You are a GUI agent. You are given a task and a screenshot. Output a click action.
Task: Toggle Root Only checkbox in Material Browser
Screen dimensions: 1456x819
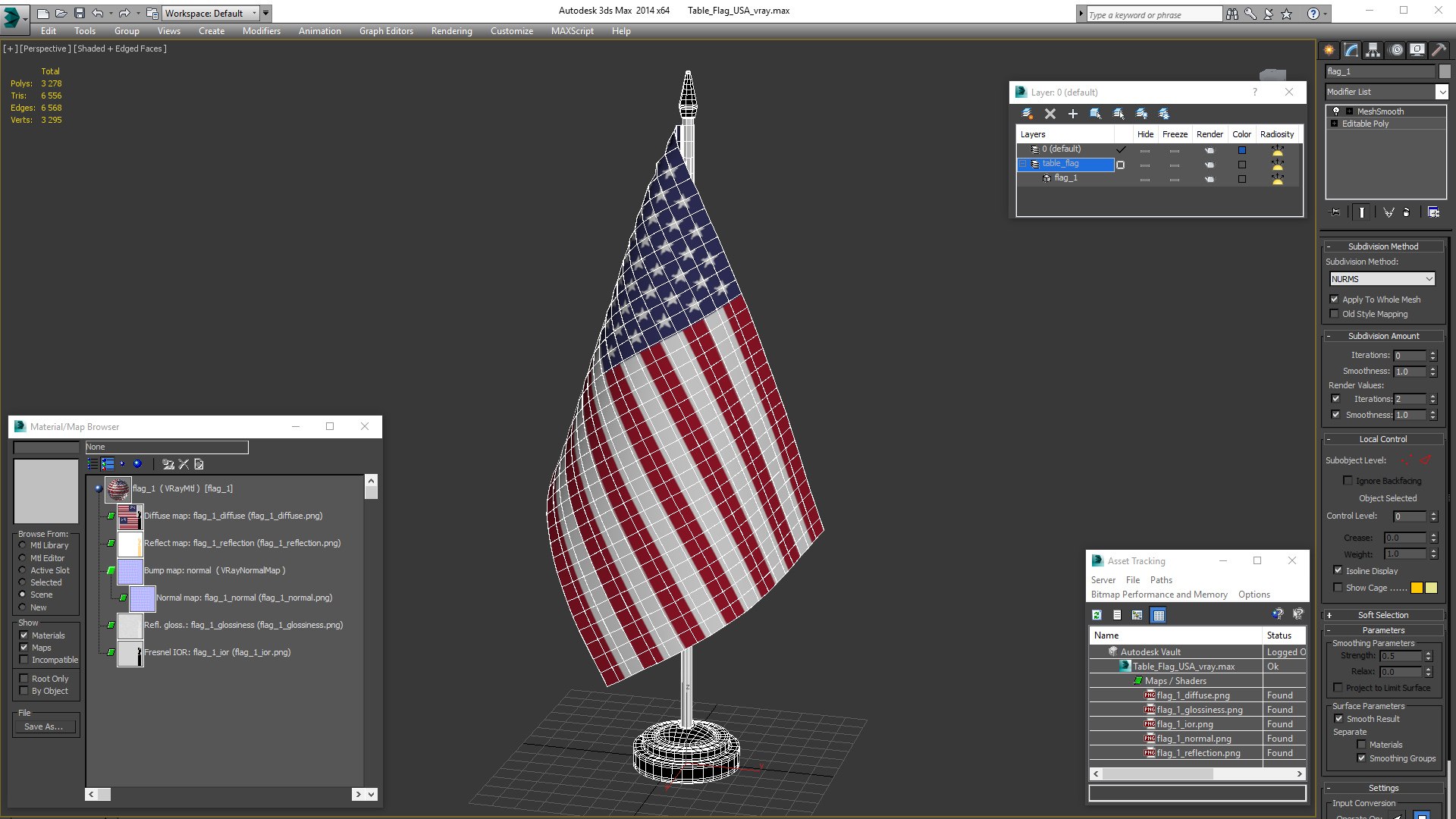click(x=24, y=679)
